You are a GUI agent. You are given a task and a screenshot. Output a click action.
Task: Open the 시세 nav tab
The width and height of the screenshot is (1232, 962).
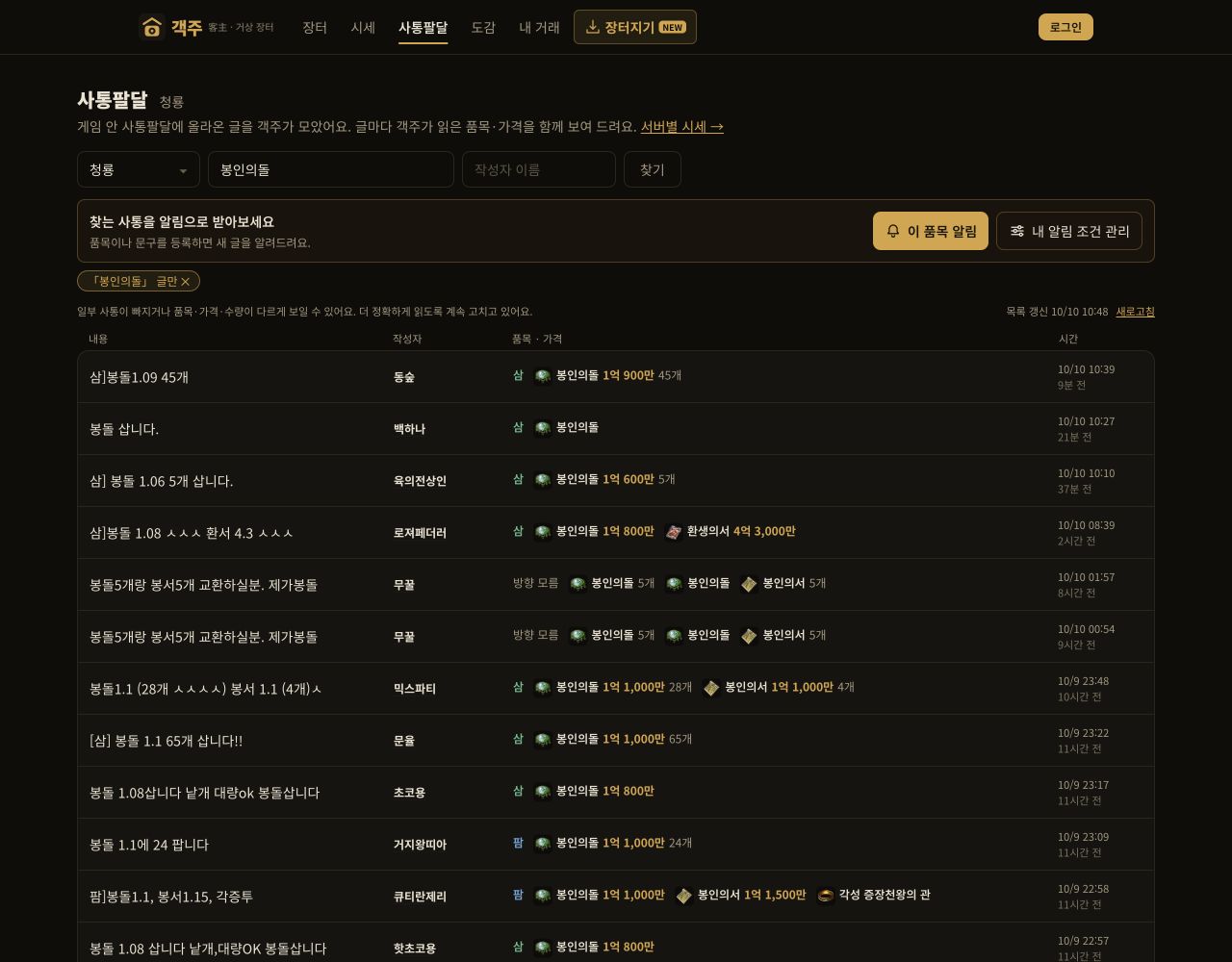tap(363, 27)
